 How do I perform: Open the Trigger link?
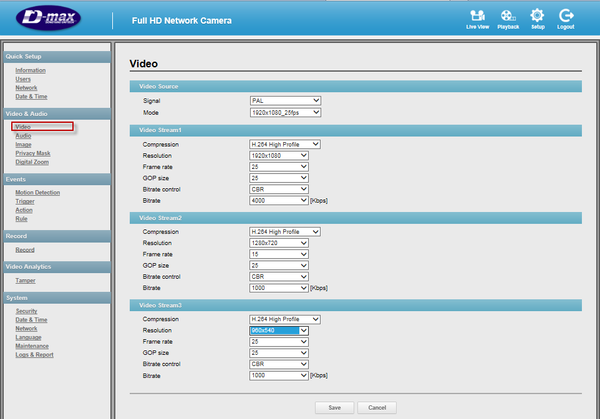(25, 201)
